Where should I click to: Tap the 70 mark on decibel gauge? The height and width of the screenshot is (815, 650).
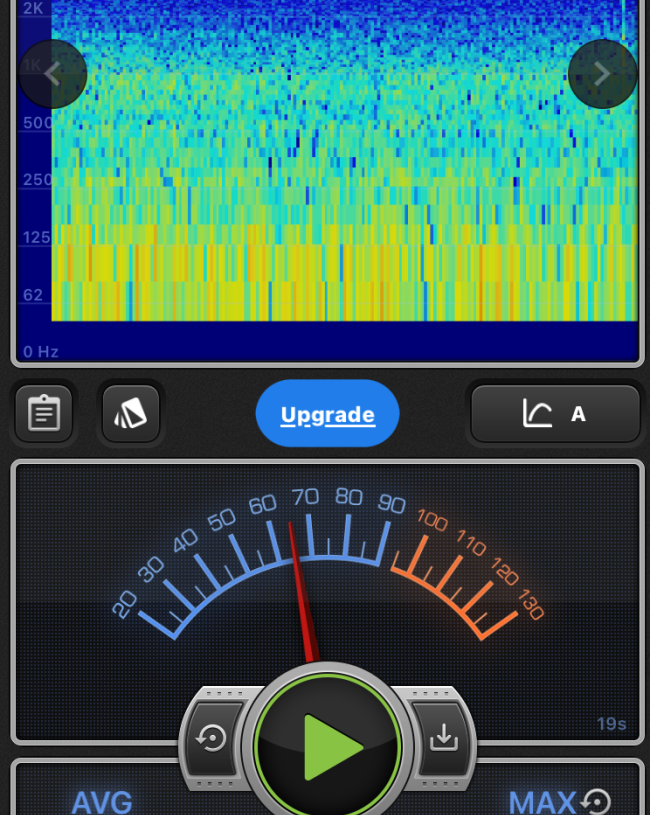(x=305, y=497)
